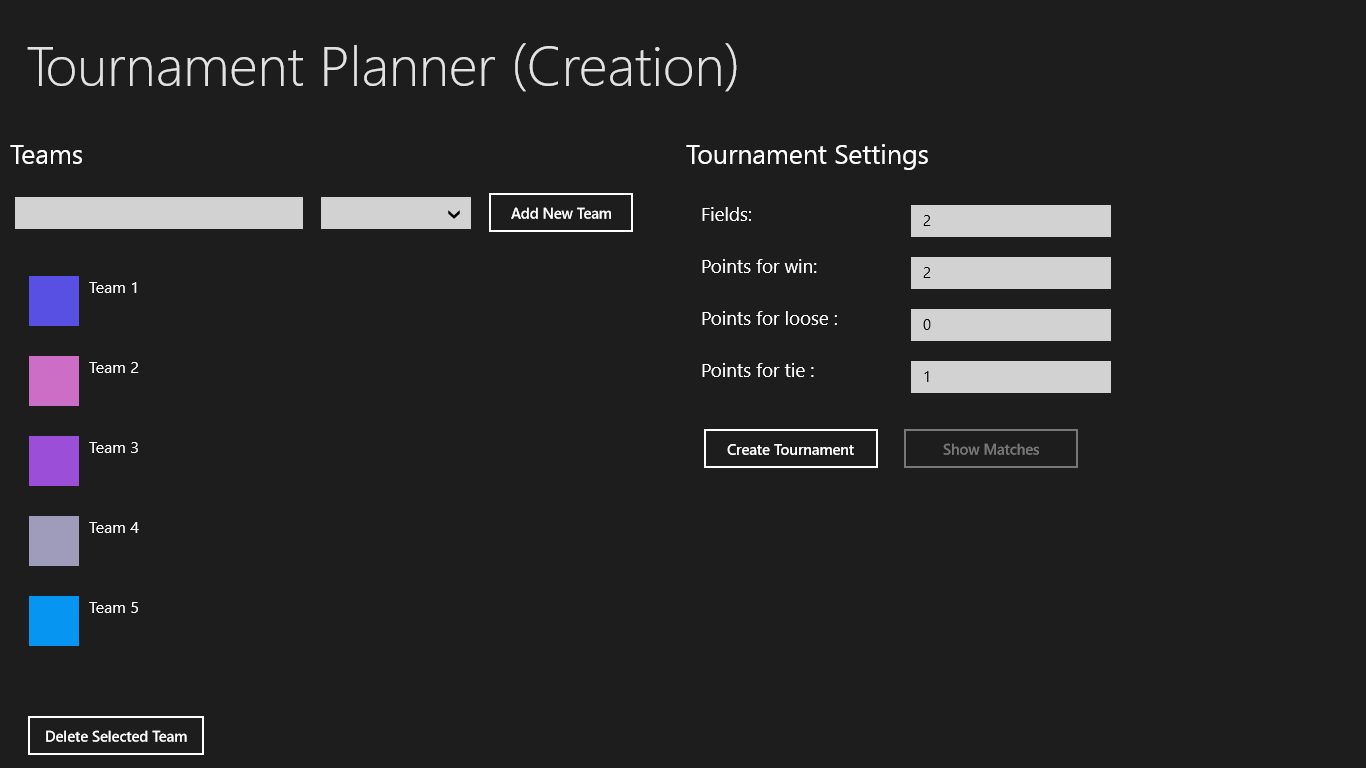
Task: Select the pink Team 2 color square
Action: [54, 381]
